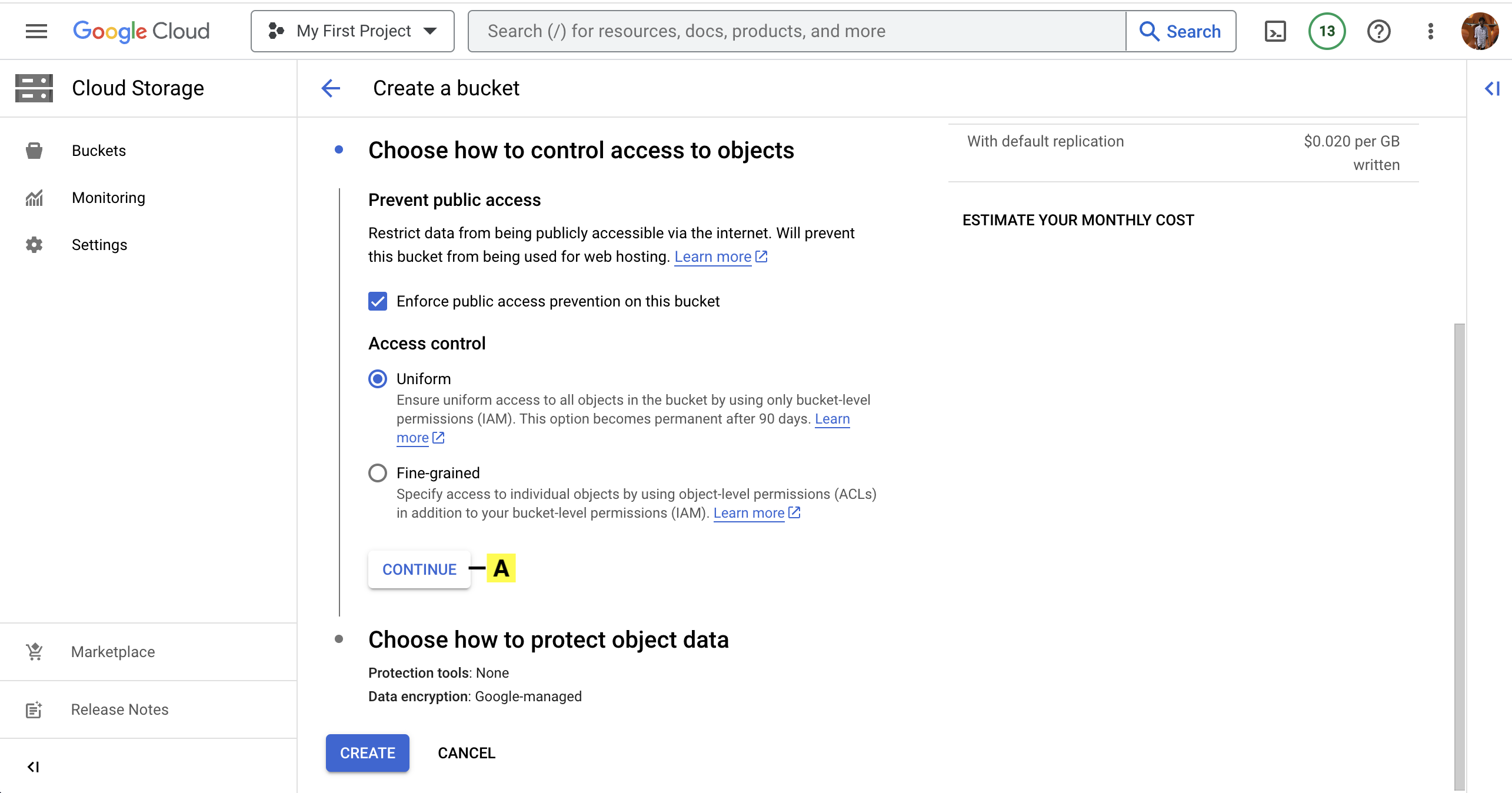Collapse the left navigation sidebar
Image resolution: width=1512 pixels, height=793 pixels.
click(34, 767)
